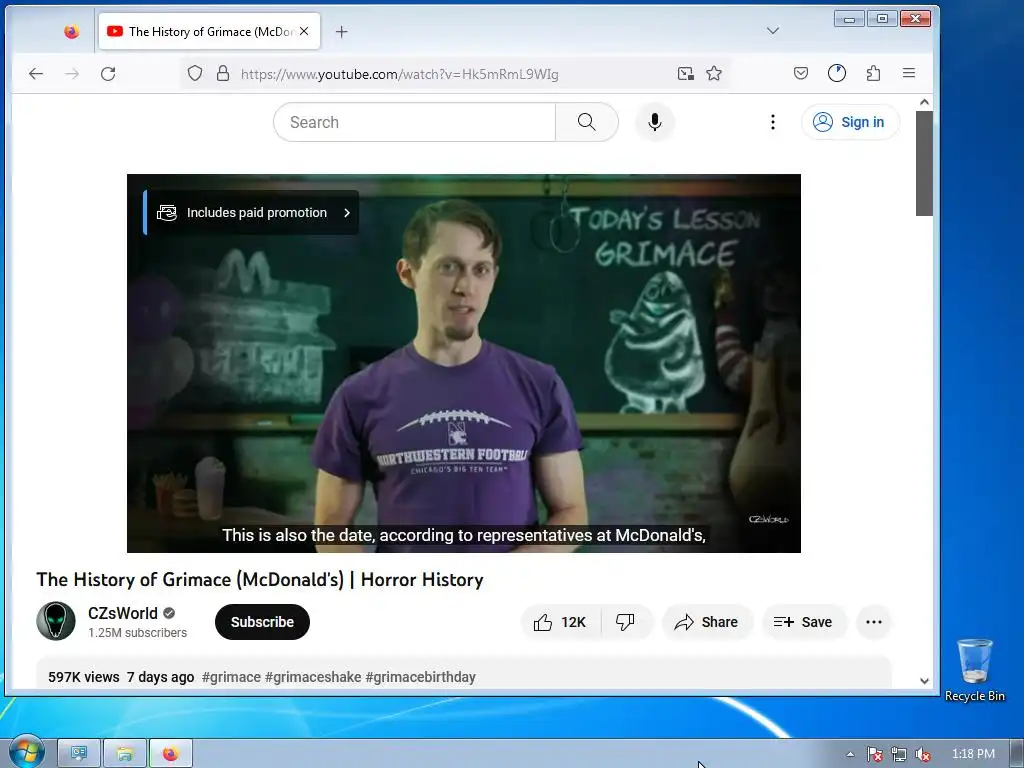Close the History of Grimace tab
Viewport: 1024px width, 768px height.
click(x=304, y=31)
